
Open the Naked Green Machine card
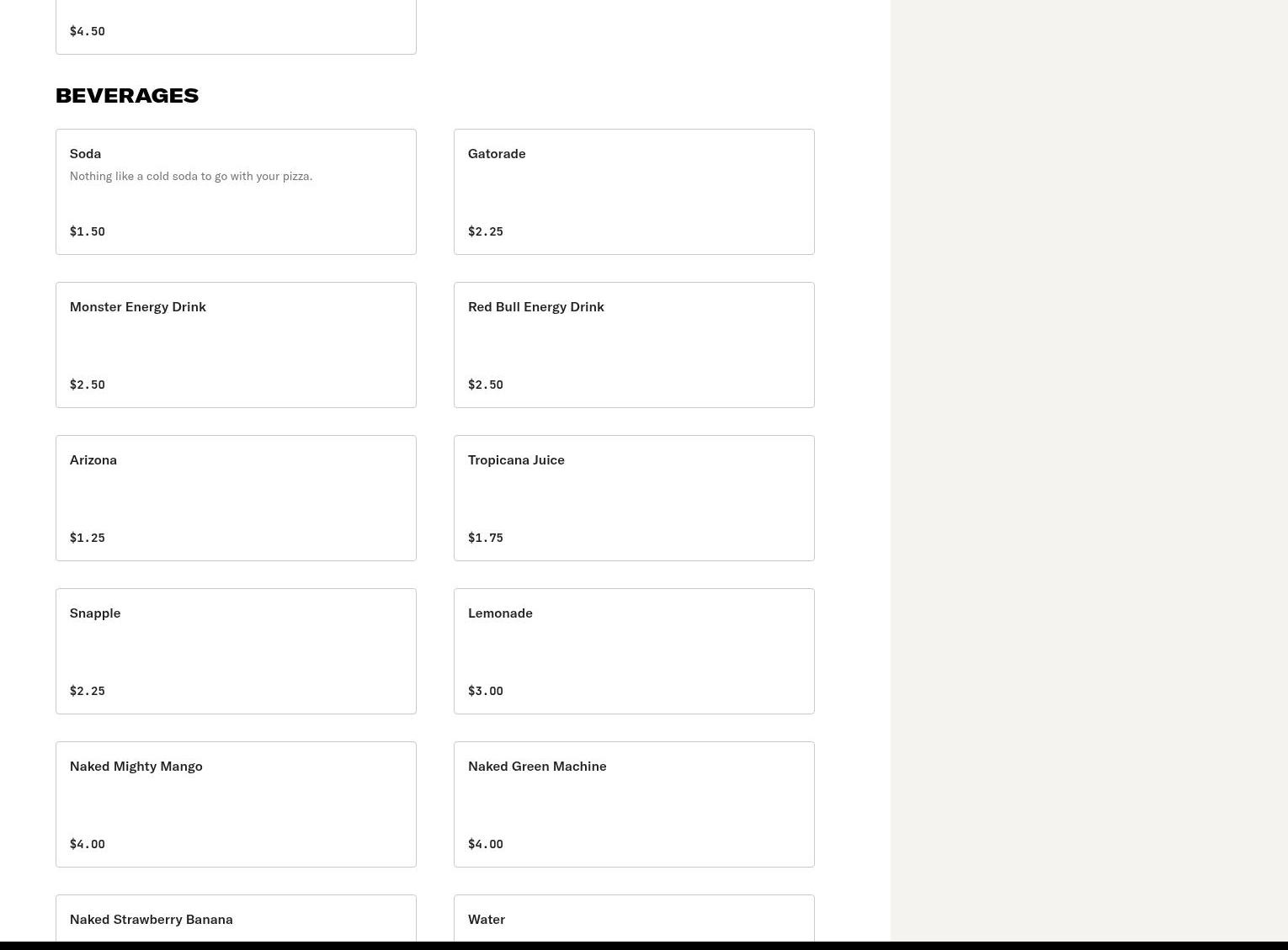pyautogui.click(x=634, y=804)
